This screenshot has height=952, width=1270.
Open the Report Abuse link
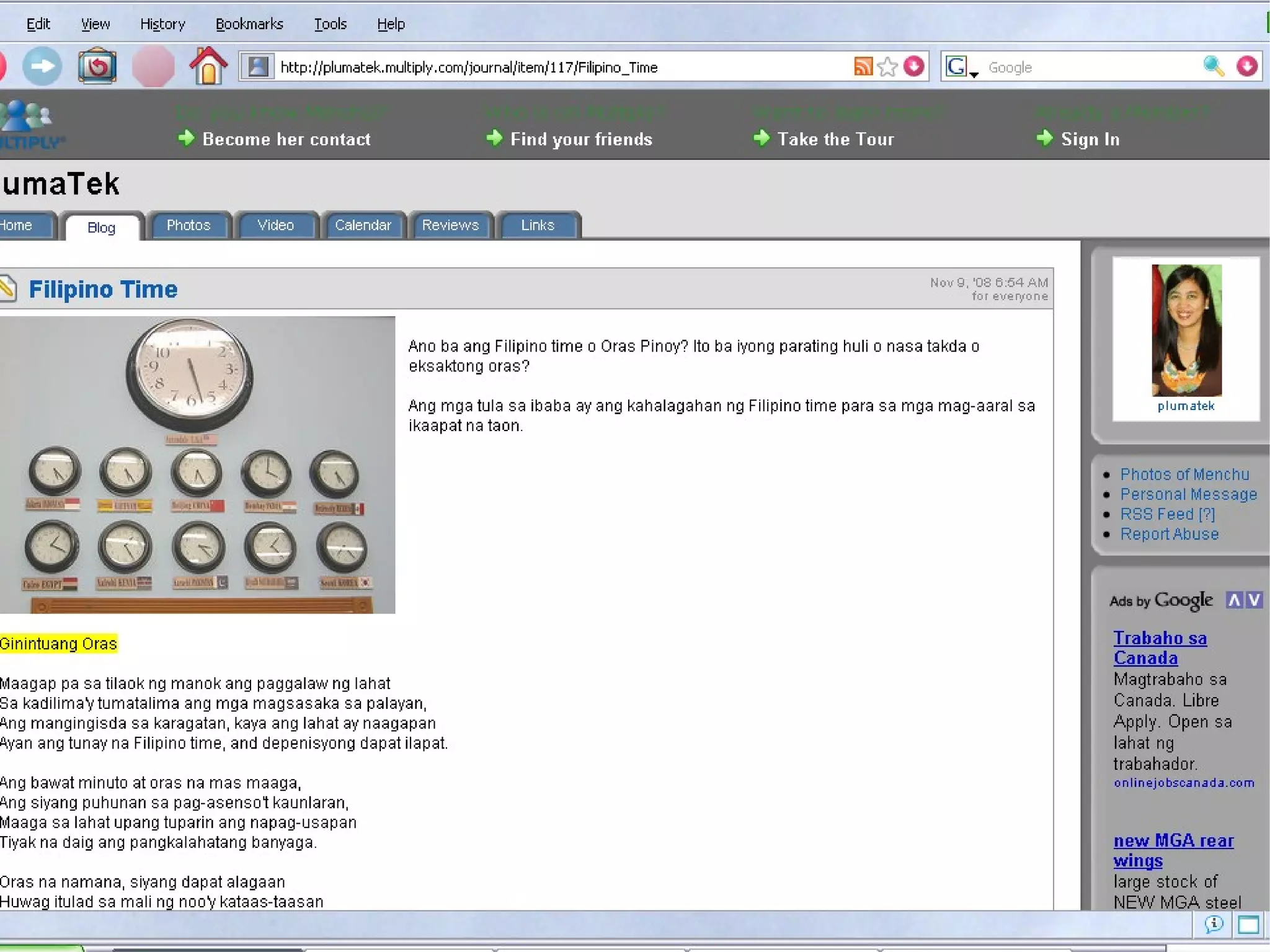[x=1169, y=534]
